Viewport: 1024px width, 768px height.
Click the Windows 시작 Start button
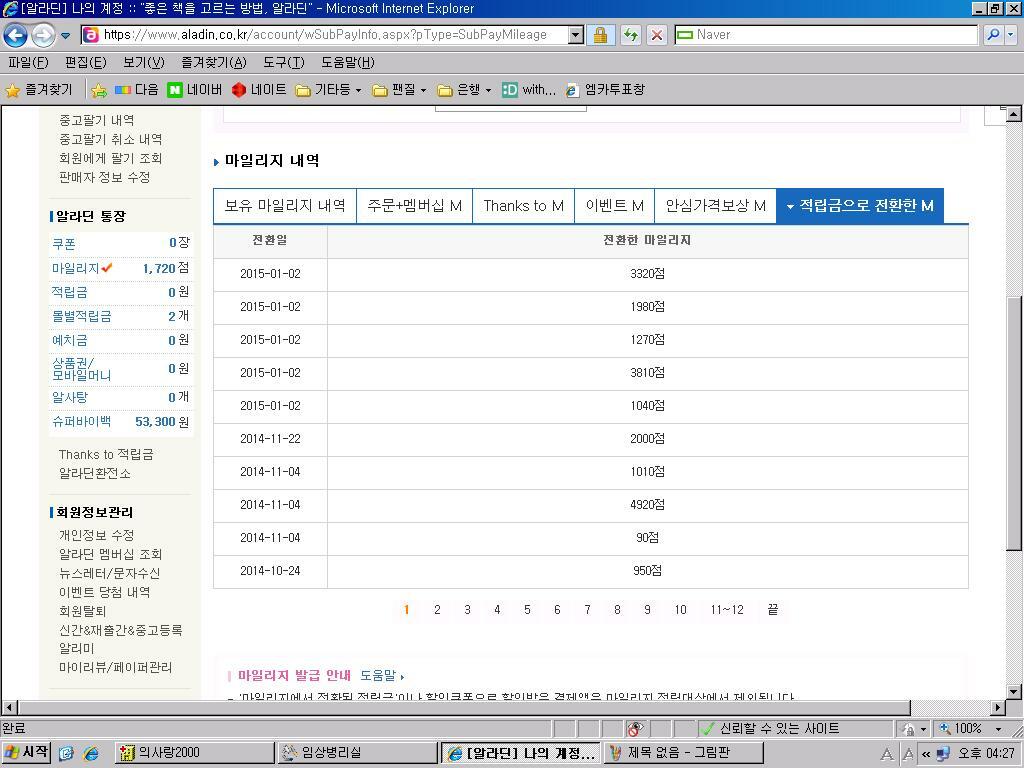tap(26, 753)
